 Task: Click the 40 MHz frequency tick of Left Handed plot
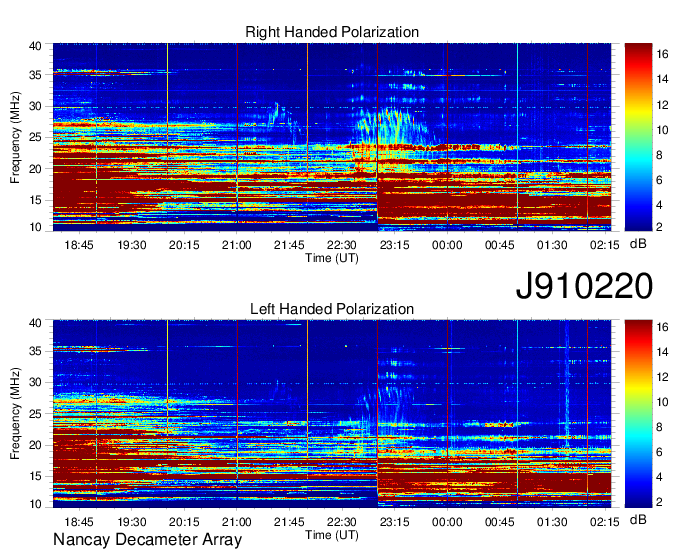(x=35, y=323)
